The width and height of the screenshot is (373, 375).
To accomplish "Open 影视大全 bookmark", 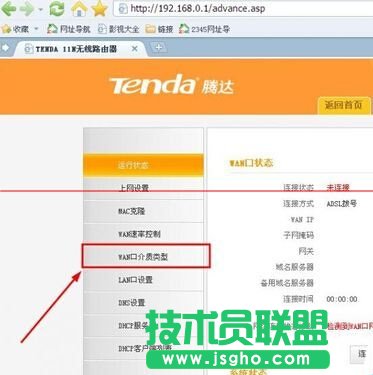I will coord(118,29).
